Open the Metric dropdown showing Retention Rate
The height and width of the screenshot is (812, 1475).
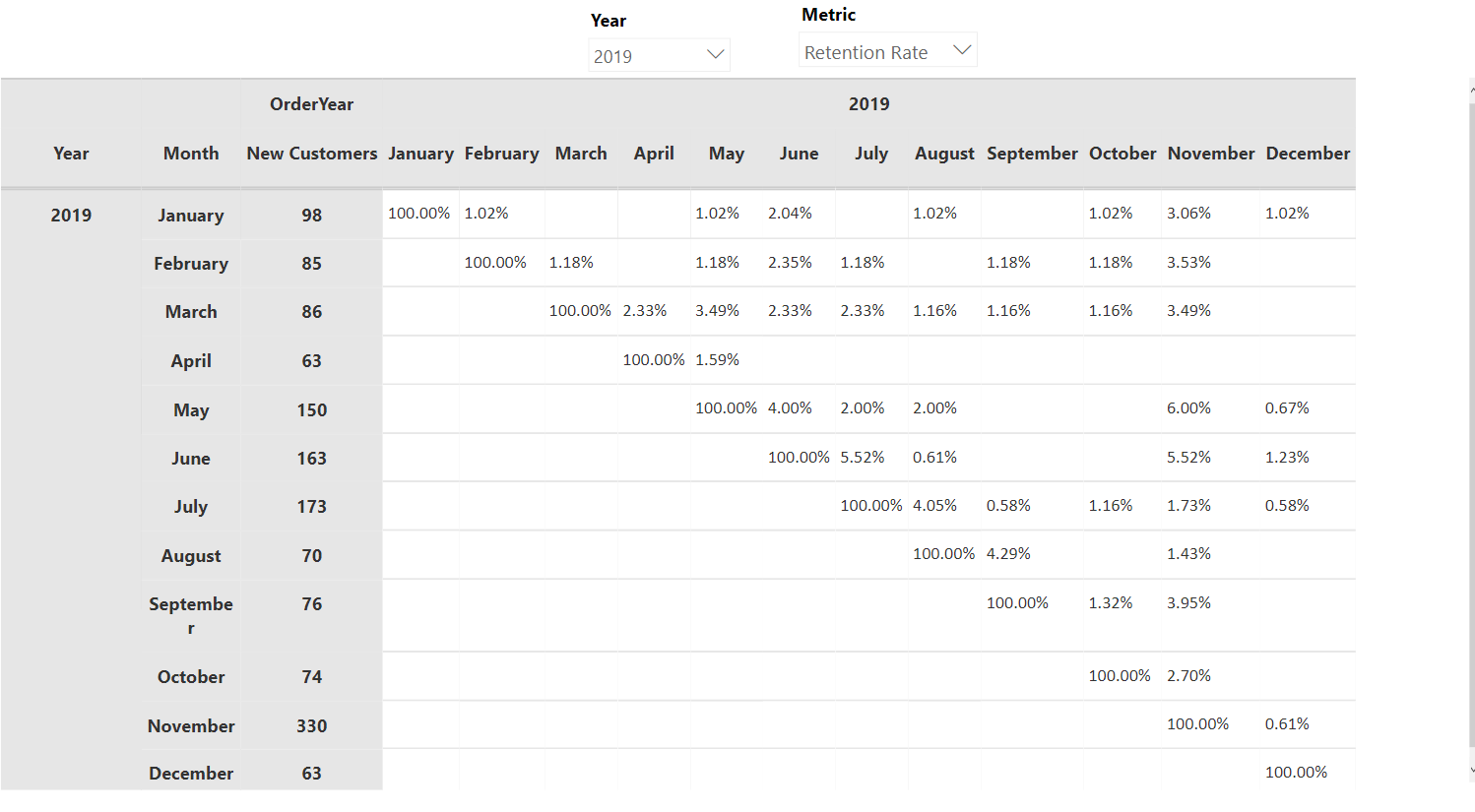(x=886, y=52)
